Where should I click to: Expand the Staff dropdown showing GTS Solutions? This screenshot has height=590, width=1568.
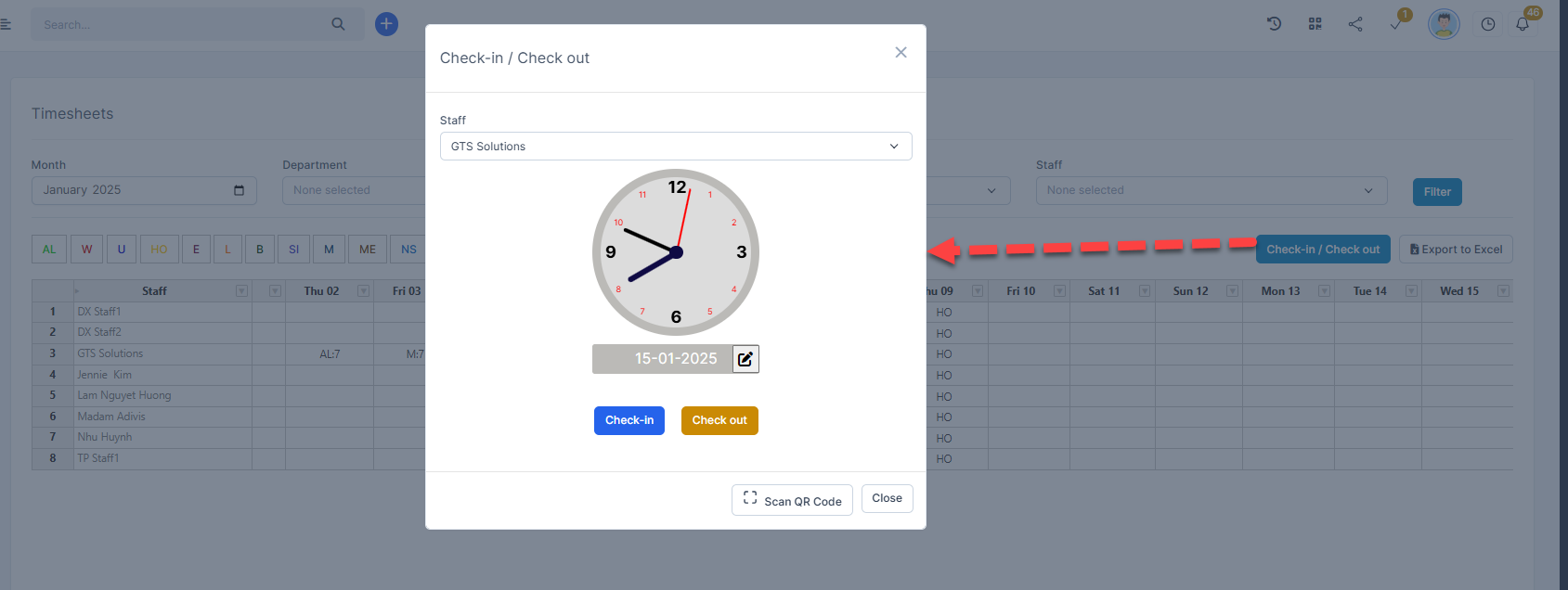[x=675, y=147]
